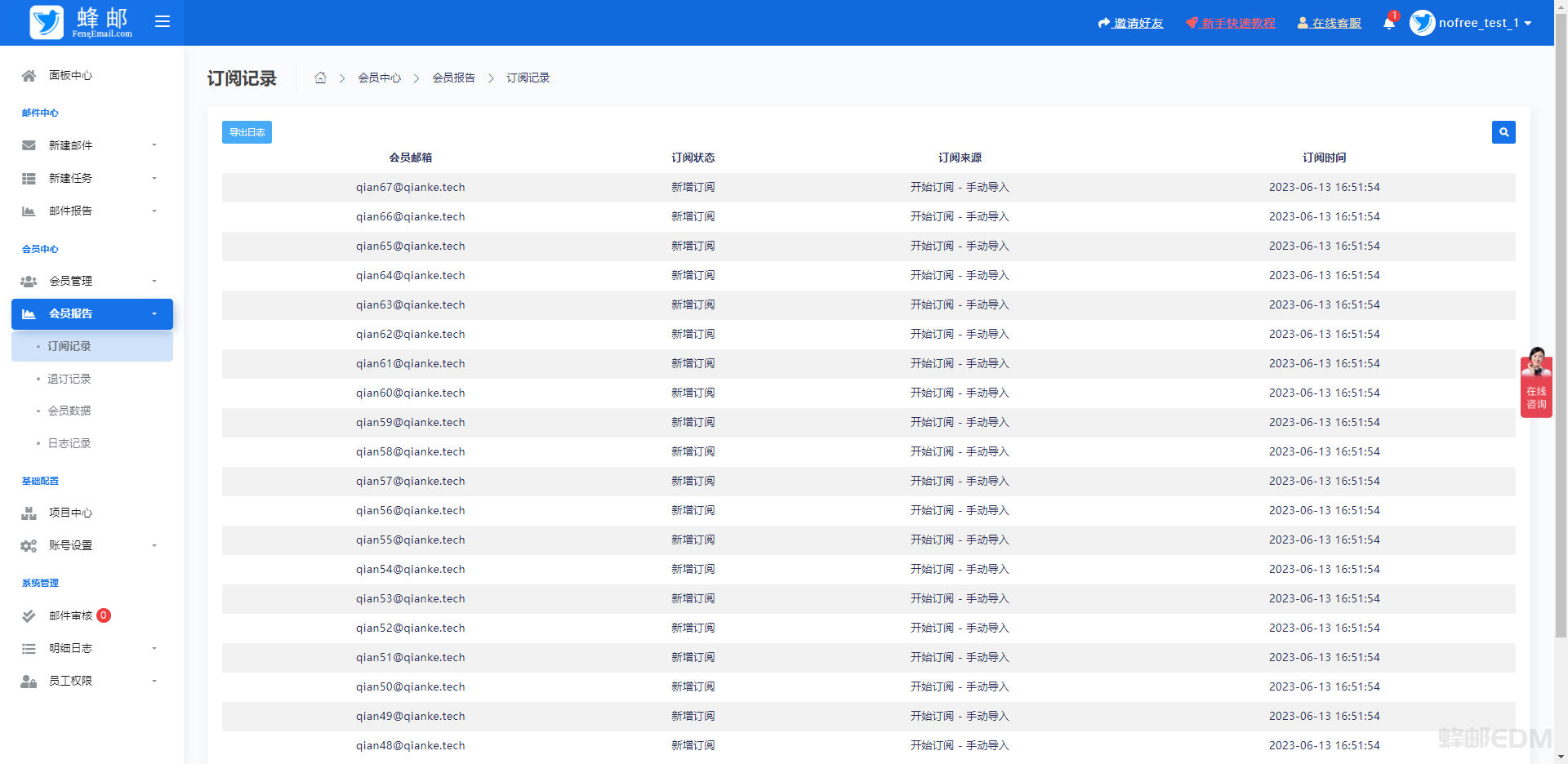Click the 导出日志 export button
Screen dimensions: 1568x764
pos(247,132)
